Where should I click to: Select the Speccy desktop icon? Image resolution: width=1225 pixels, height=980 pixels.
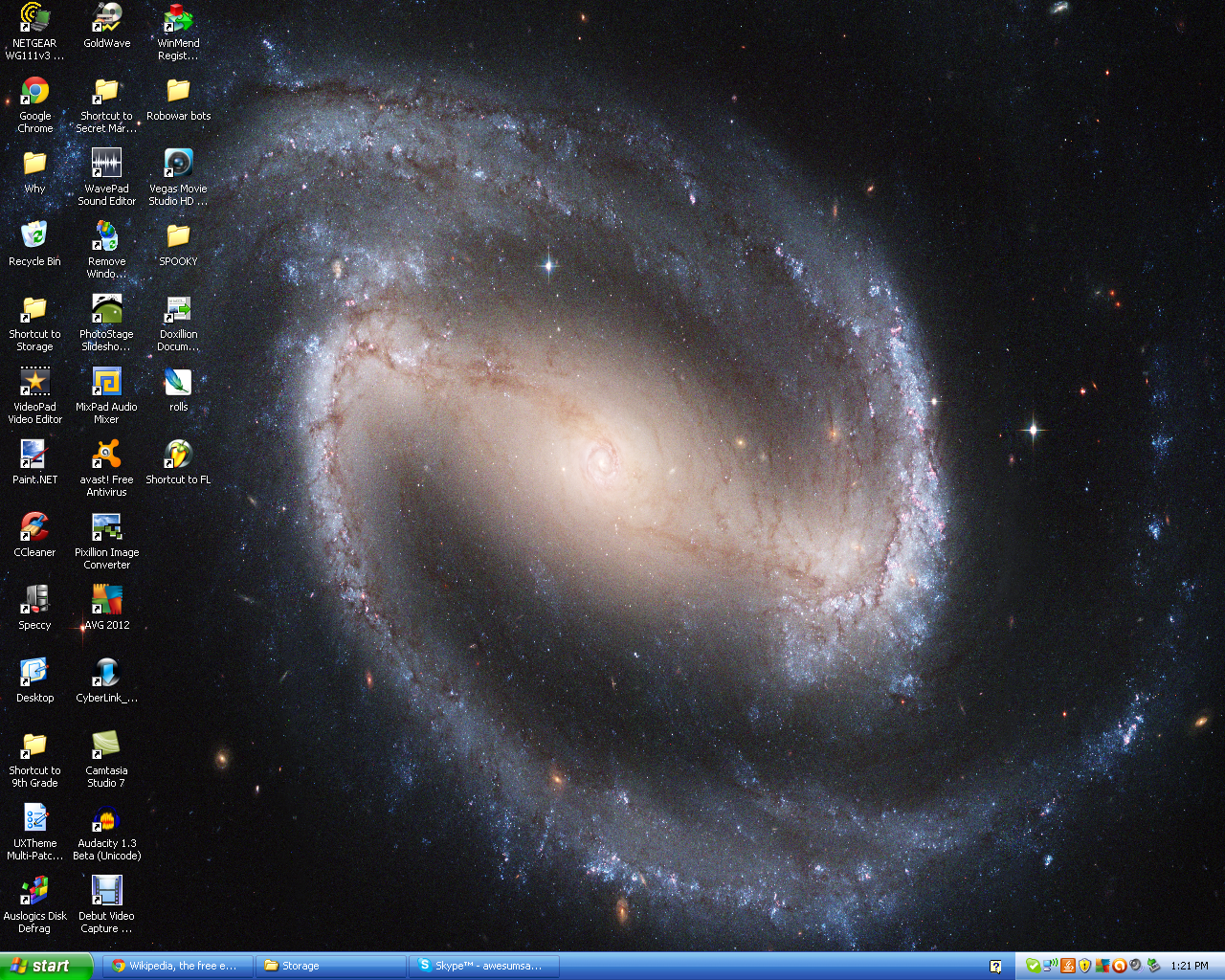[x=34, y=608]
